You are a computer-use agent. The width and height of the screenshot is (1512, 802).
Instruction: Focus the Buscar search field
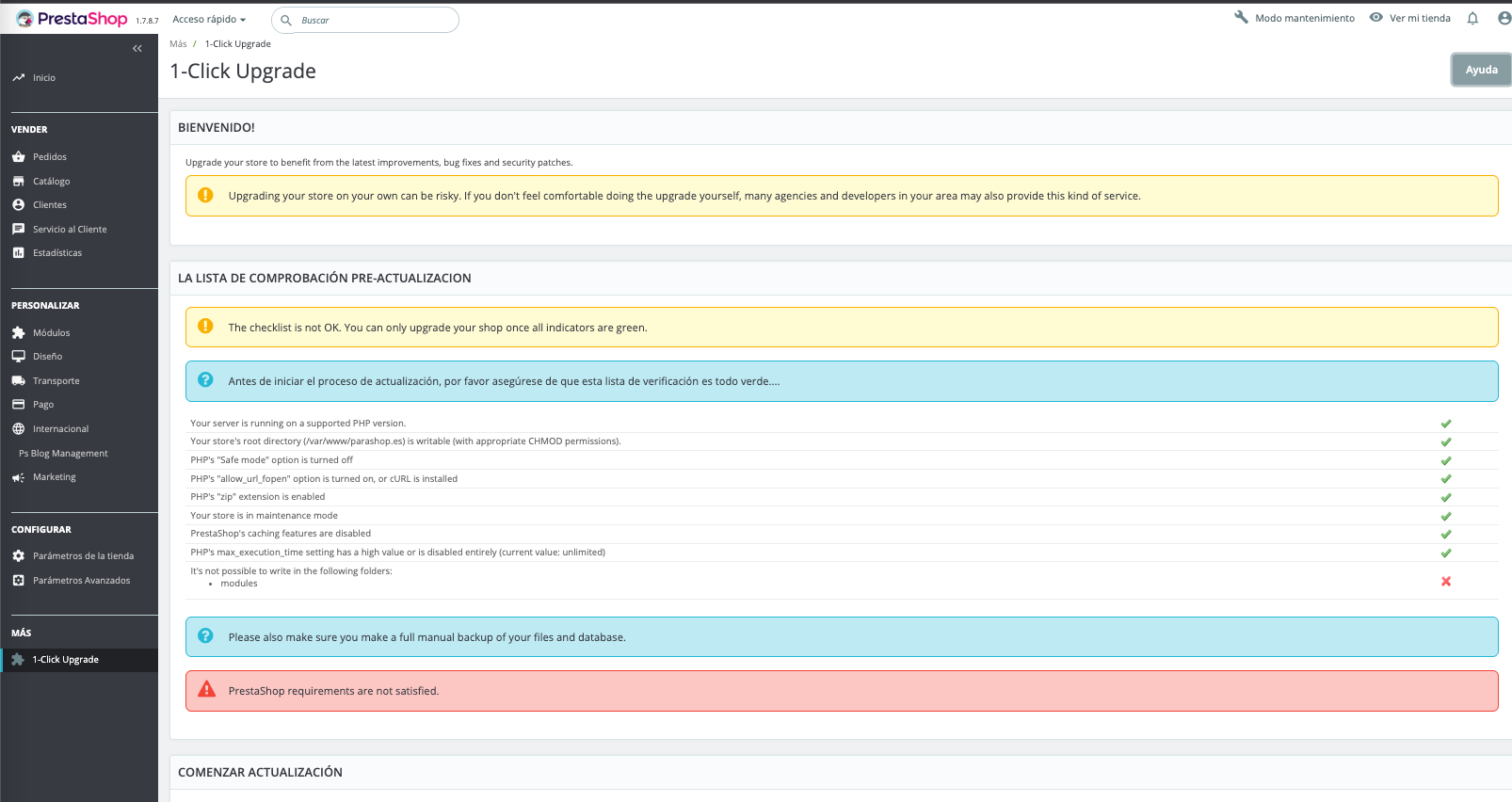[x=365, y=20]
